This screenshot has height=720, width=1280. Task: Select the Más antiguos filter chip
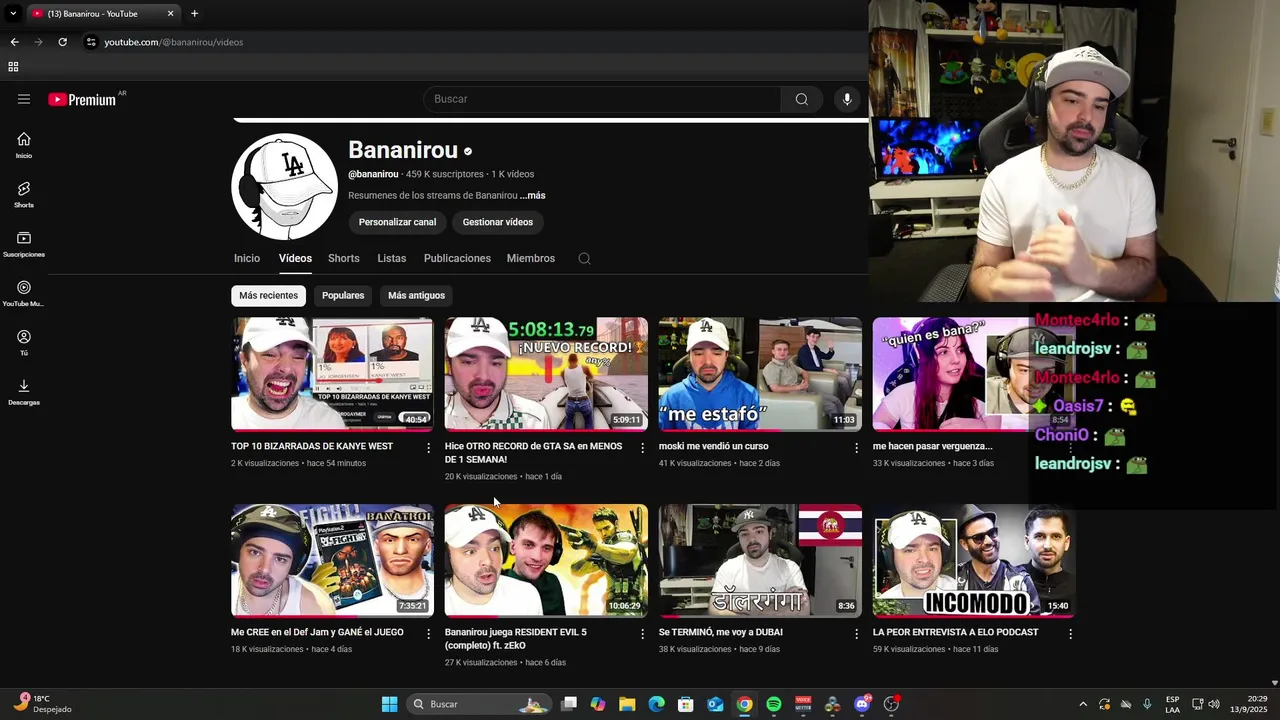pyautogui.click(x=416, y=295)
